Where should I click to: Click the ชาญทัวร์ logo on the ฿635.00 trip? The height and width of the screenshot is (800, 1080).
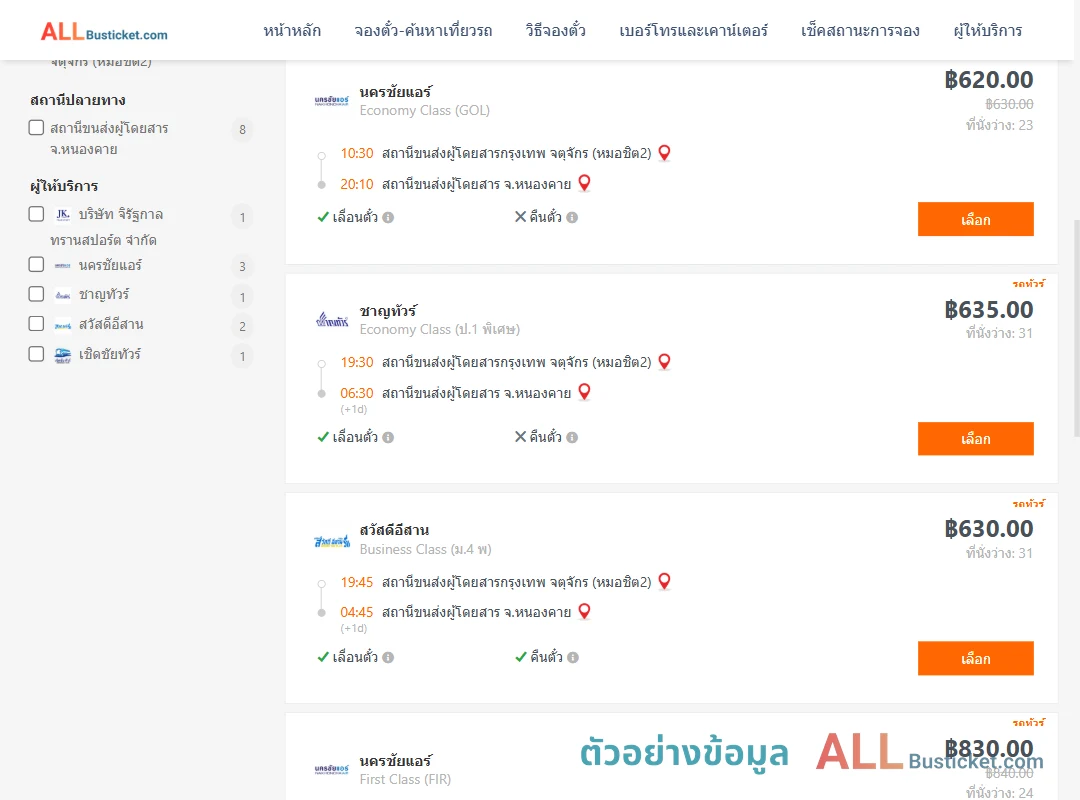(331, 320)
